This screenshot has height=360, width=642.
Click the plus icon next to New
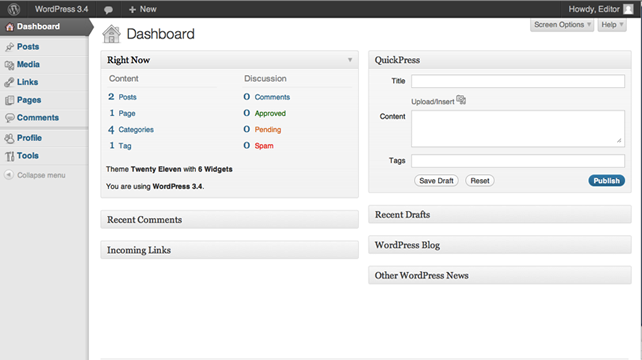[x=132, y=9]
